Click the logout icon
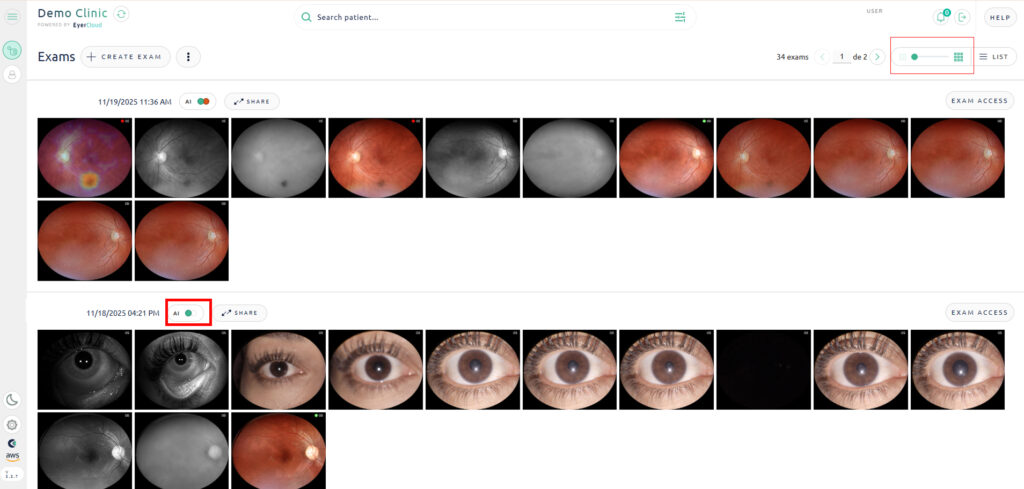The height and width of the screenshot is (489, 1024). pos(963,17)
